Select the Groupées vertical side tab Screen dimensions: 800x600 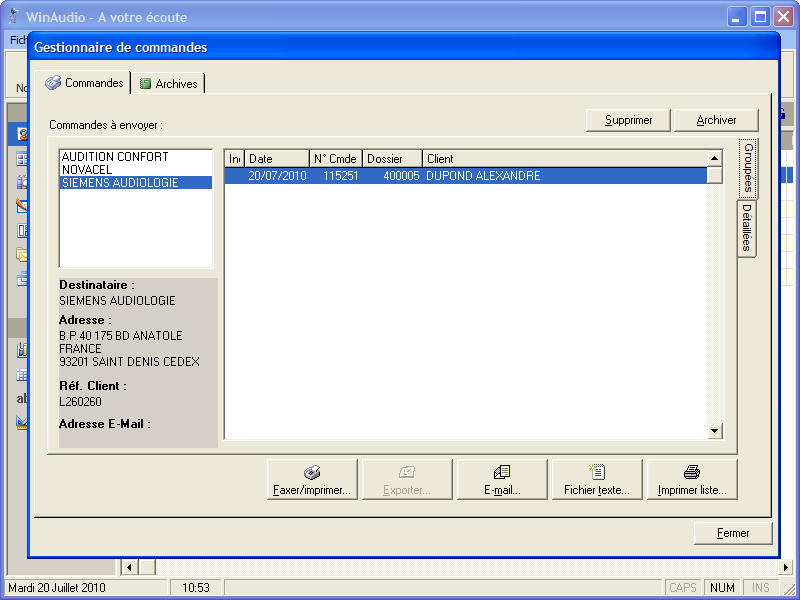[x=748, y=168]
